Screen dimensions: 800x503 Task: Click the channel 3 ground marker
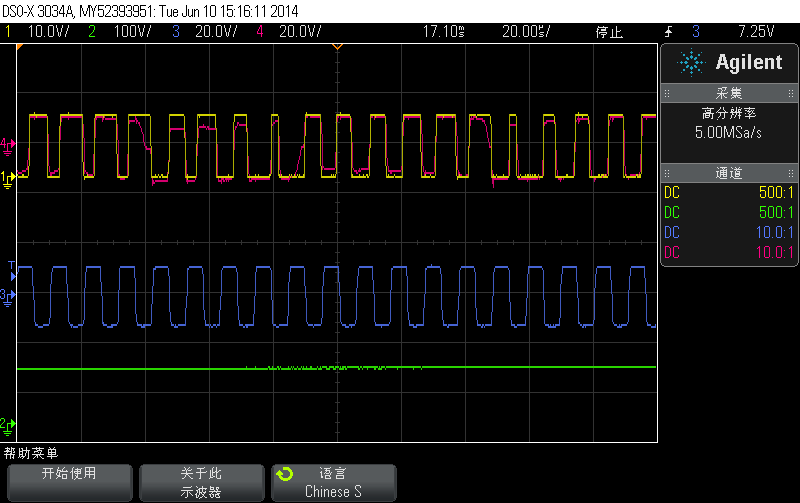8,297
